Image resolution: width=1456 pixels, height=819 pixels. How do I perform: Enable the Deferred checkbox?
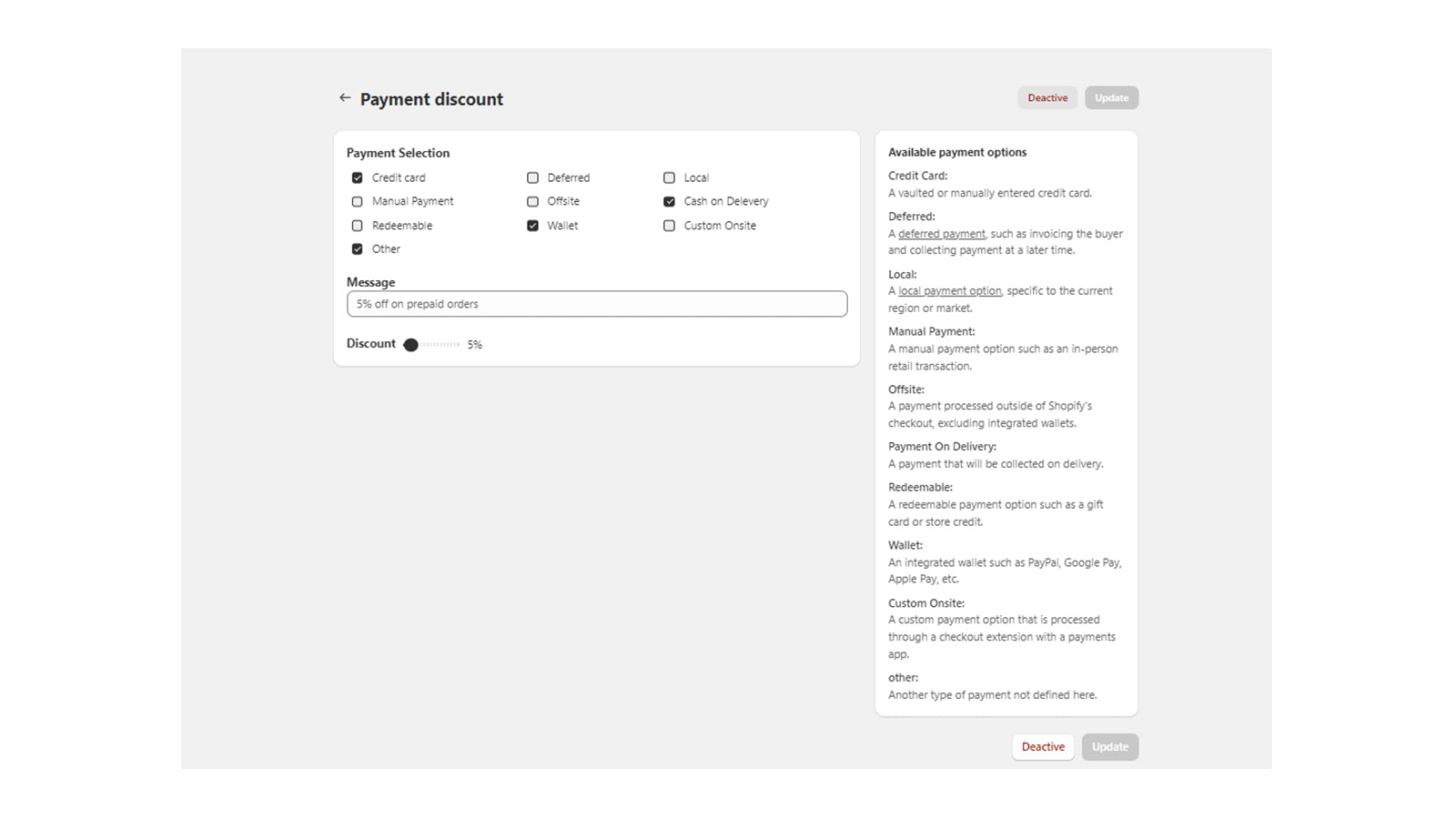(532, 177)
